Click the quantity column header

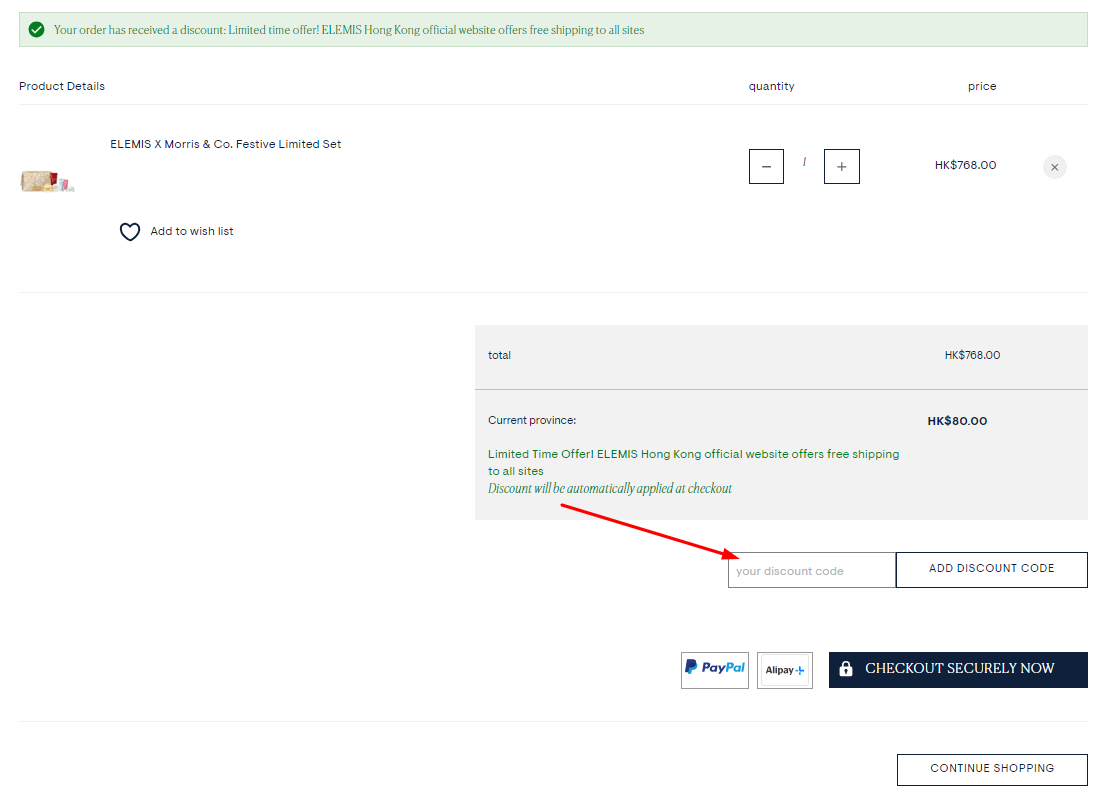coord(771,86)
